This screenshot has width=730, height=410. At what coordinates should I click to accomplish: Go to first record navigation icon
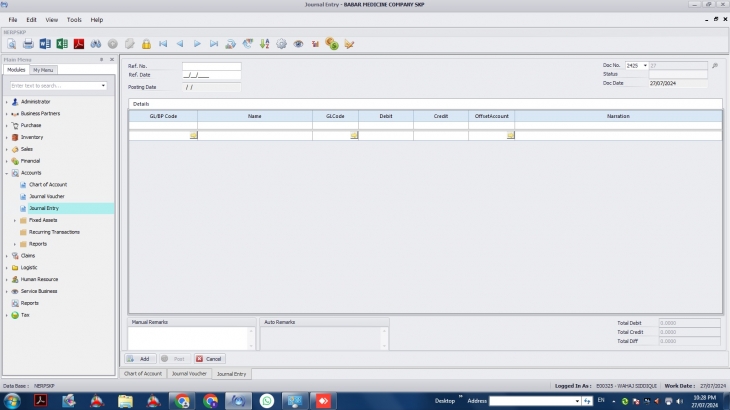coord(163,44)
